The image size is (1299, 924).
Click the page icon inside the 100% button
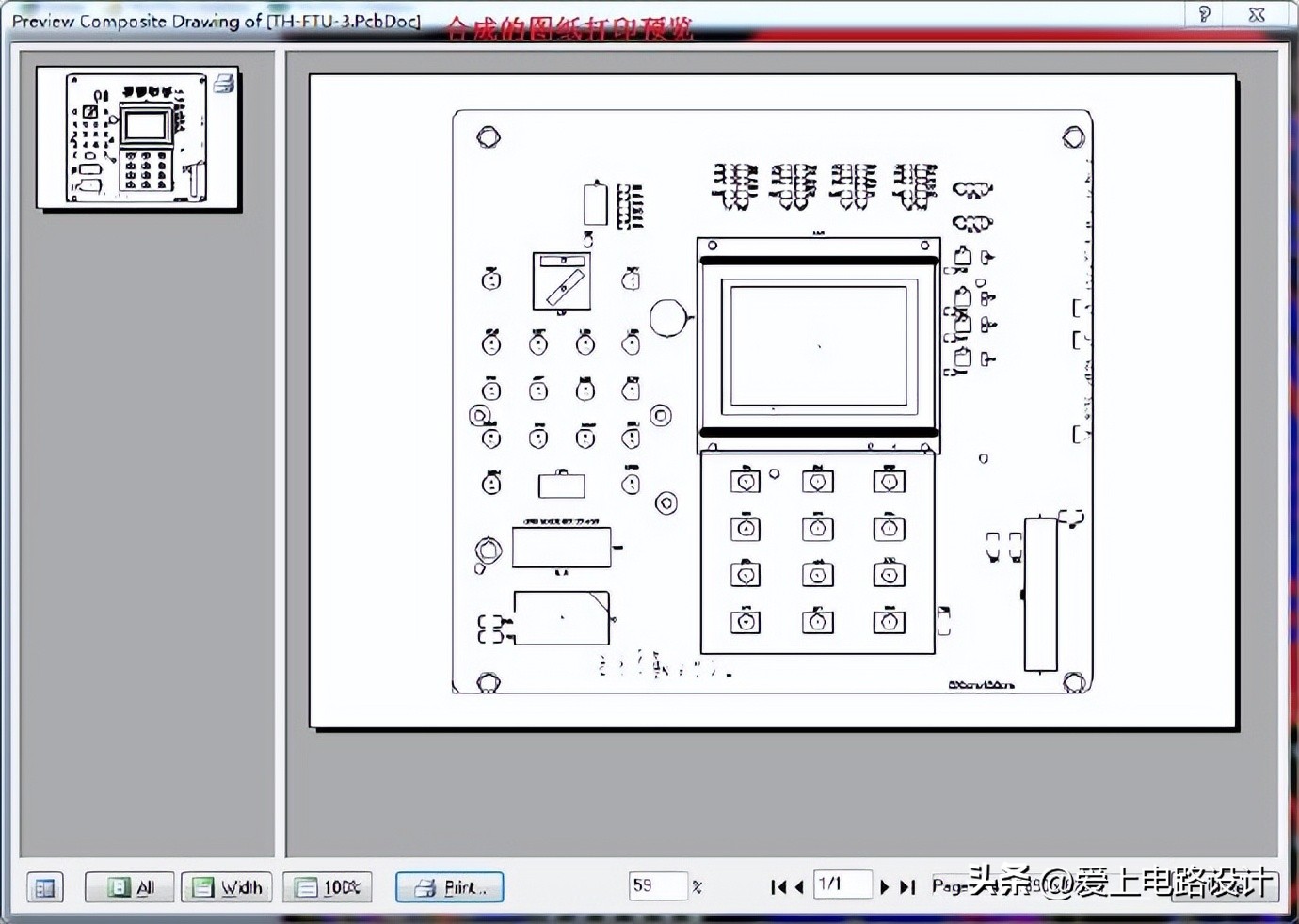305,887
